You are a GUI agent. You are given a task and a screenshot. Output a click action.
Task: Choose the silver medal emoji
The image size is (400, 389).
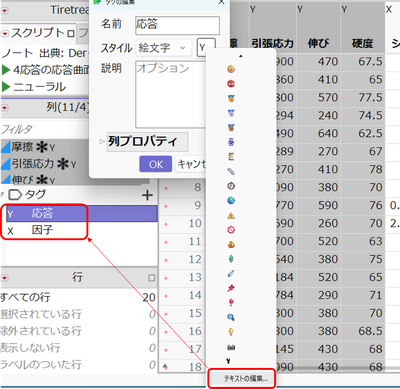point(231,113)
